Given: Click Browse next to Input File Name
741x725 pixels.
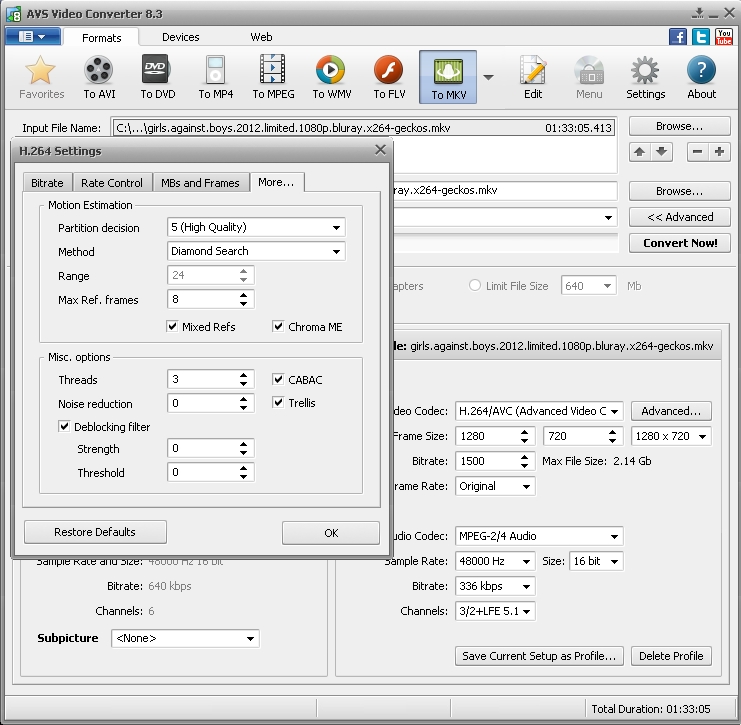Looking at the screenshot, I should pyautogui.click(x=680, y=126).
